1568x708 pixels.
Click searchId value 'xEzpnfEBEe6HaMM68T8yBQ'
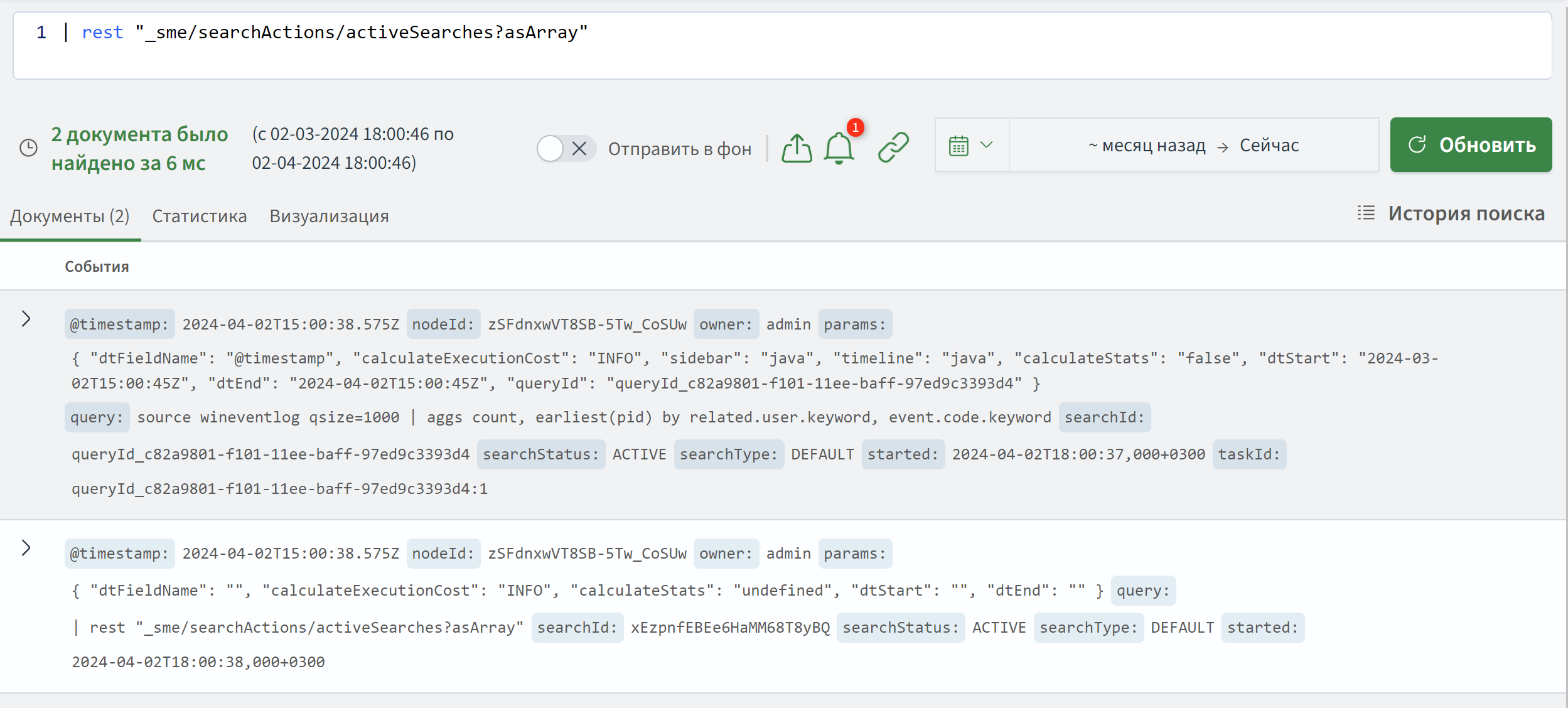730,628
